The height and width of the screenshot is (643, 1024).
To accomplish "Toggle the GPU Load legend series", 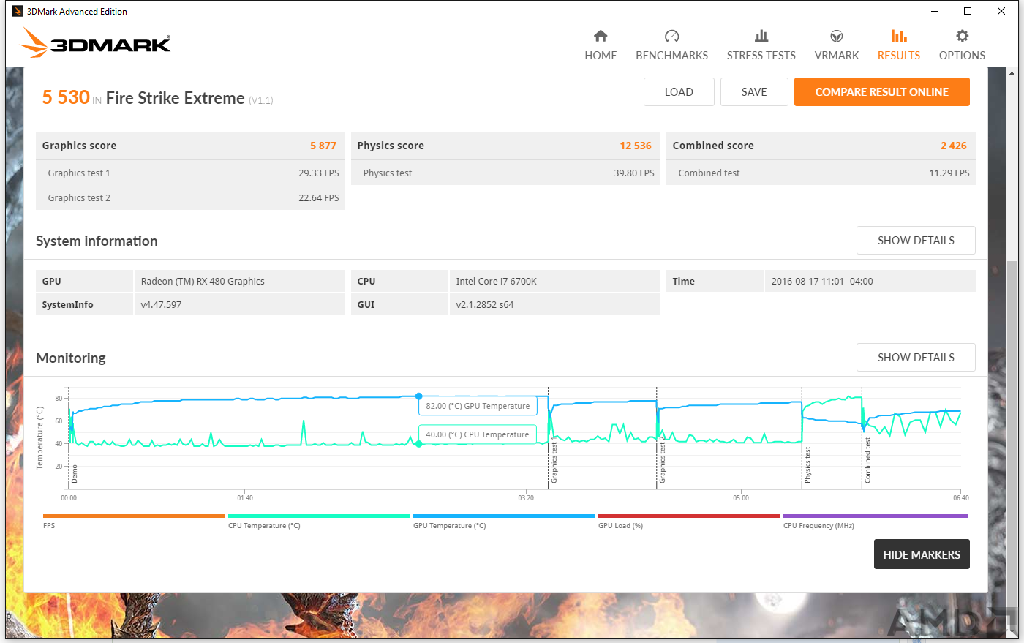I will 689,520.
